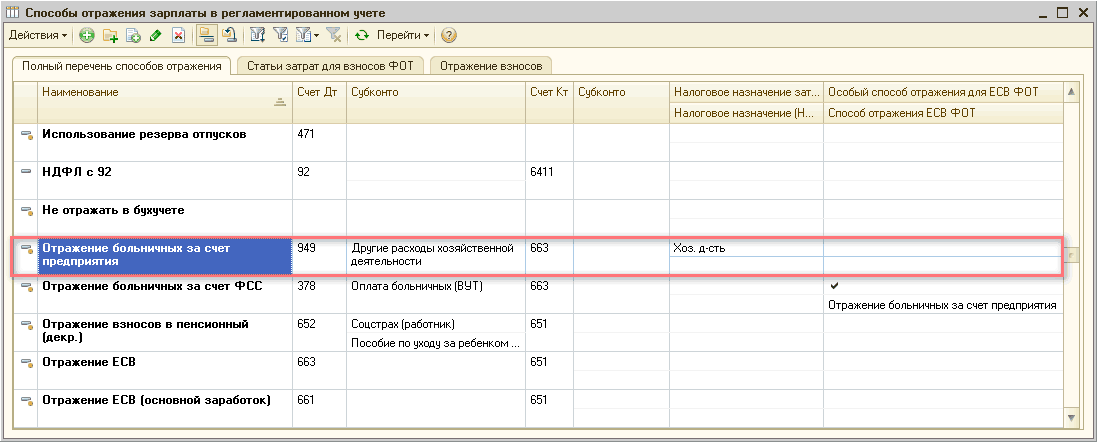Click the Счет Дт column header

coord(319,102)
